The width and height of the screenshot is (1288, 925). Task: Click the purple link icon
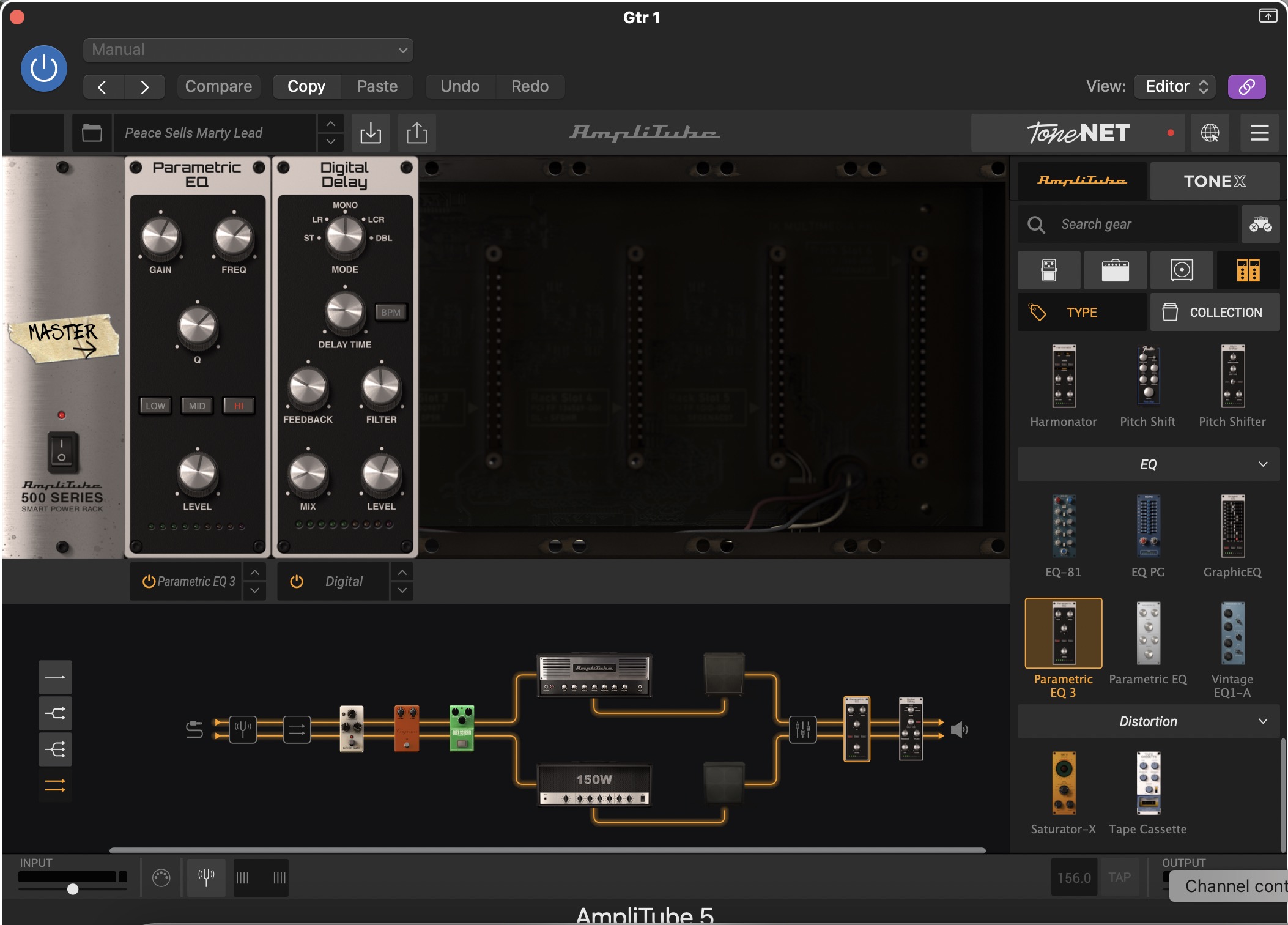pos(1246,86)
